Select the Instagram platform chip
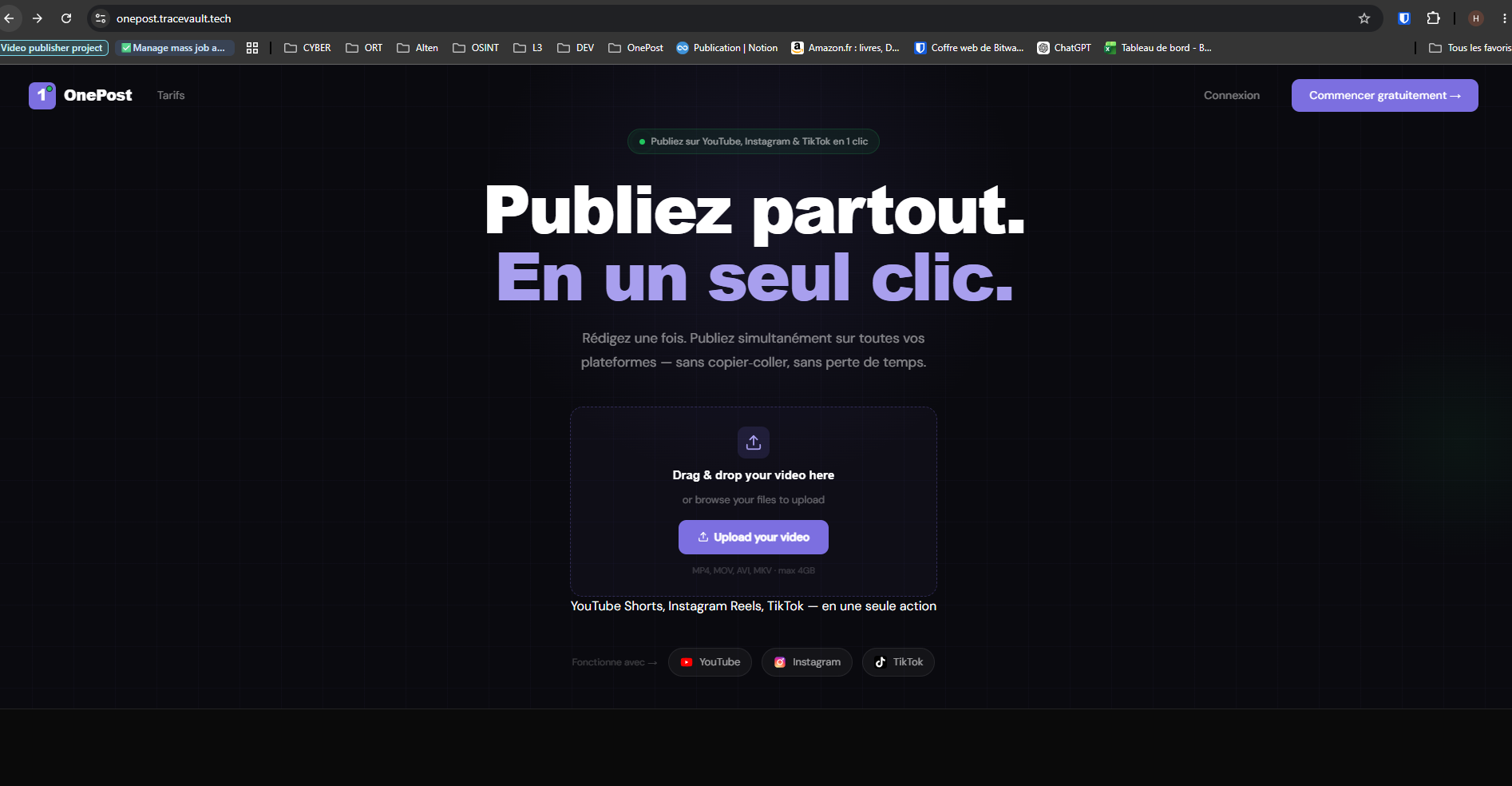 click(x=807, y=662)
